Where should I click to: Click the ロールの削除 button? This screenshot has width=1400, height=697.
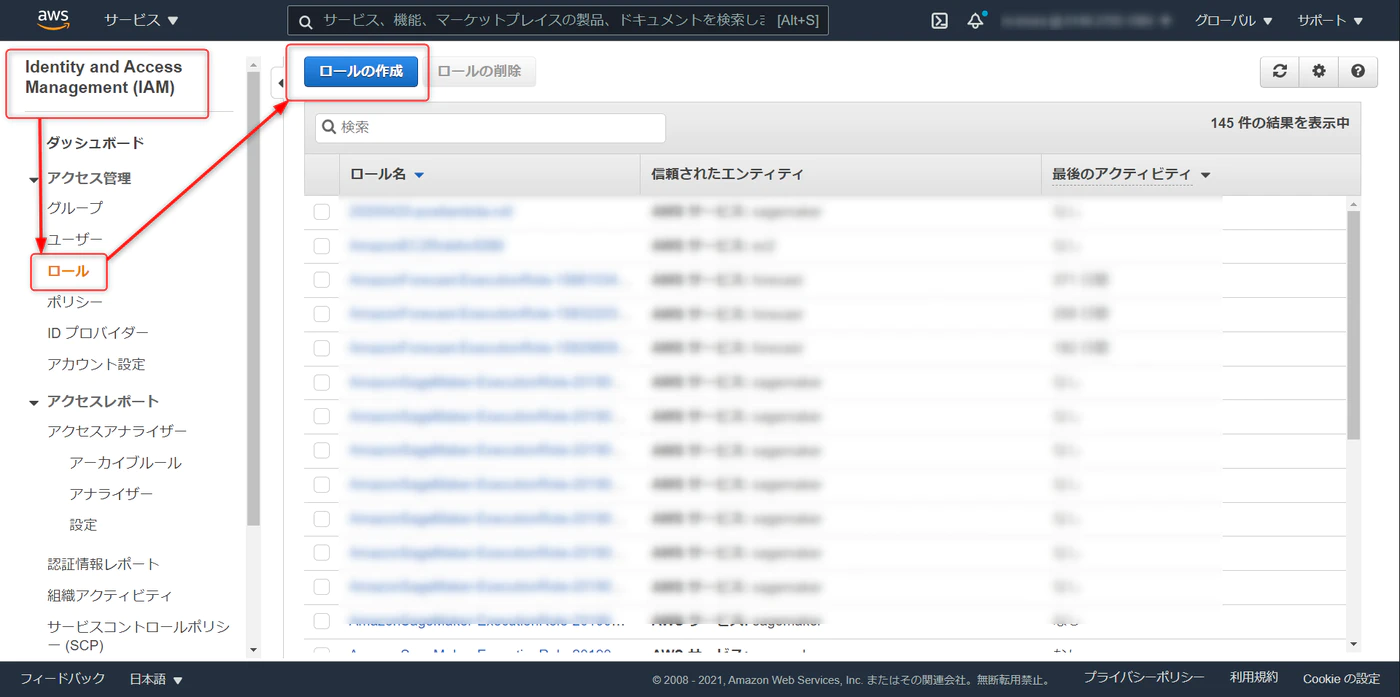point(480,71)
